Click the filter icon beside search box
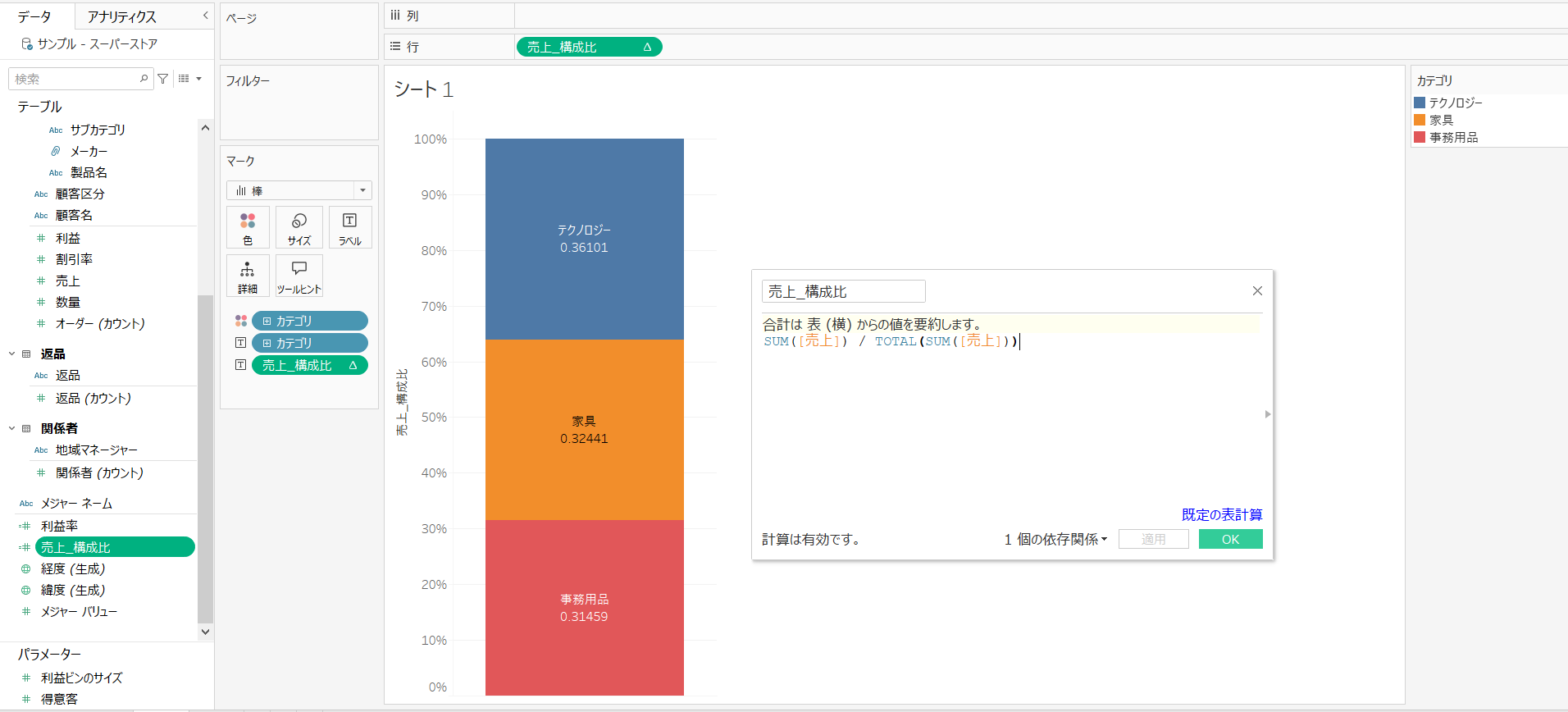This screenshot has width=1568, height=712. (163, 79)
